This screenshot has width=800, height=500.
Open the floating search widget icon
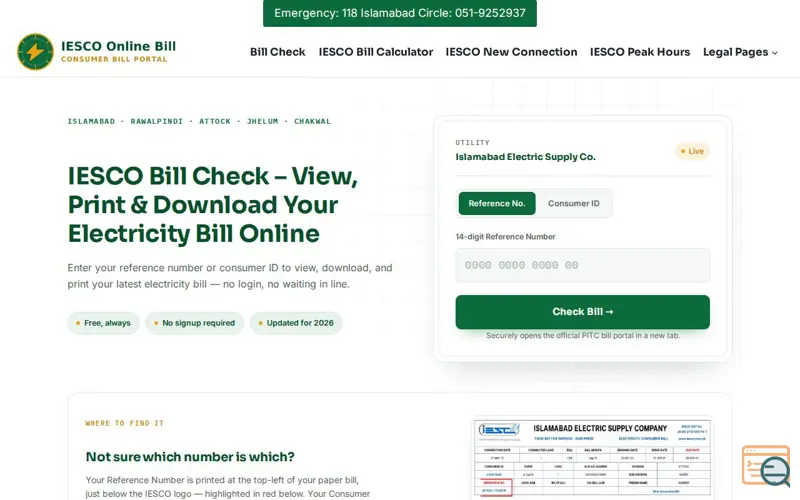click(x=766, y=466)
